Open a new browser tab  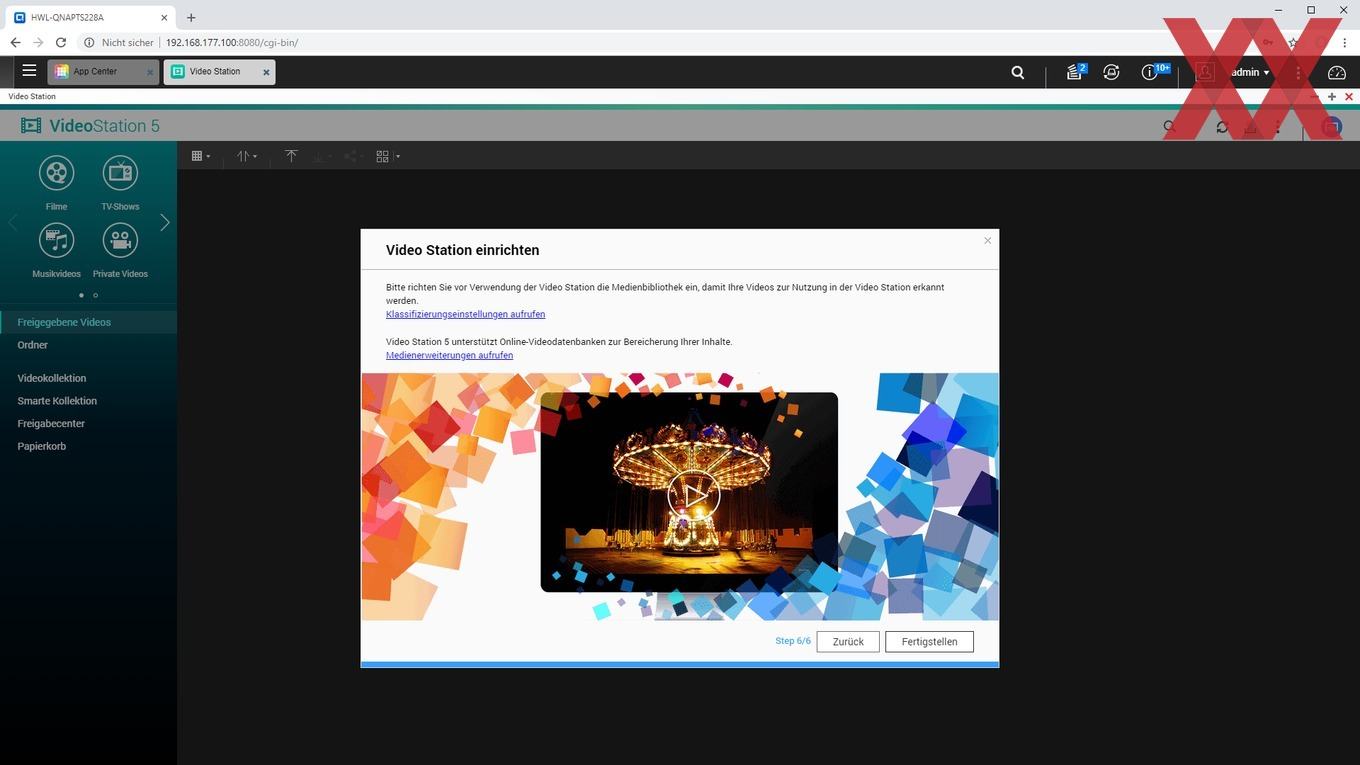tap(191, 17)
